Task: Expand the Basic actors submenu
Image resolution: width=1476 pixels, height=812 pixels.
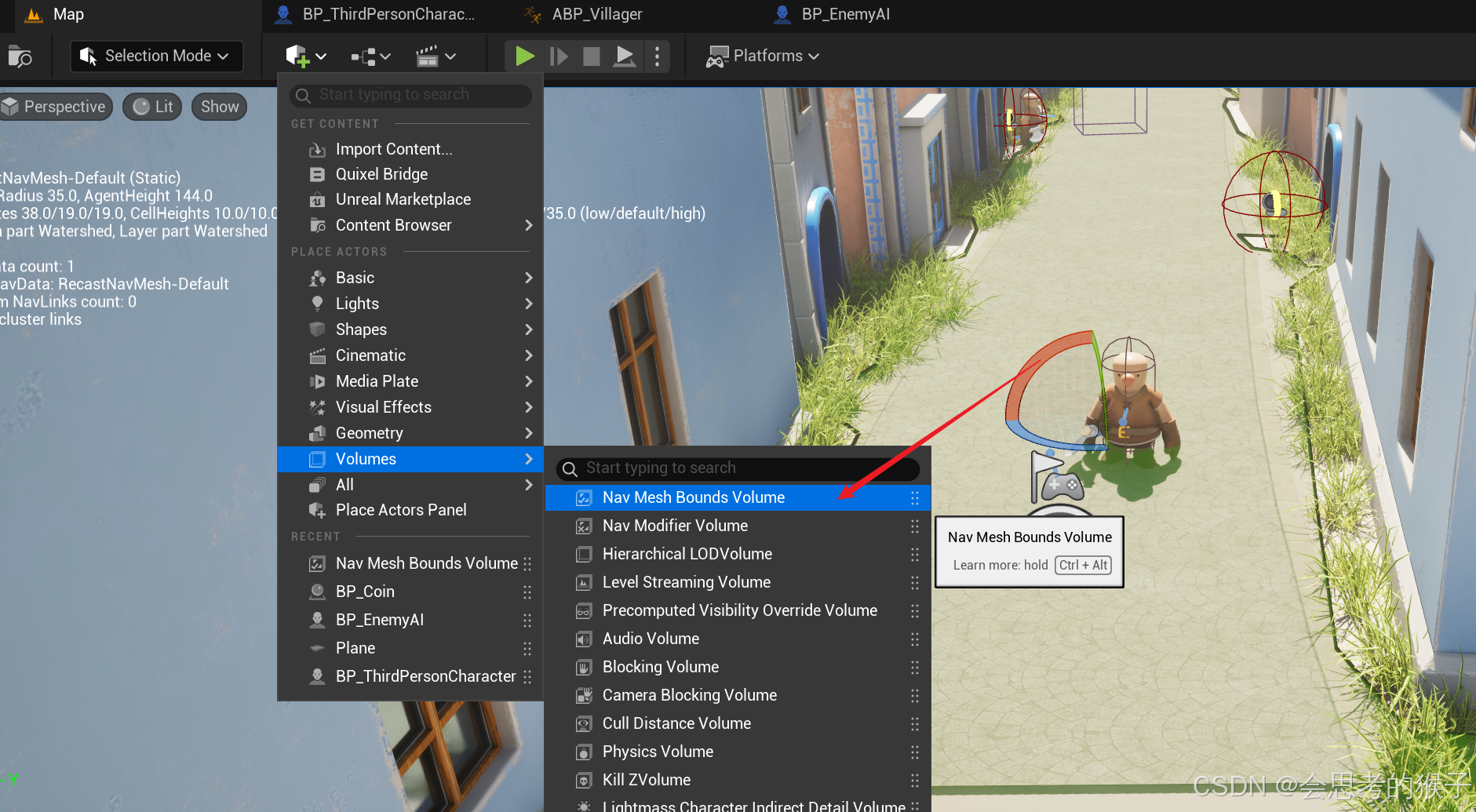Action: pos(410,278)
